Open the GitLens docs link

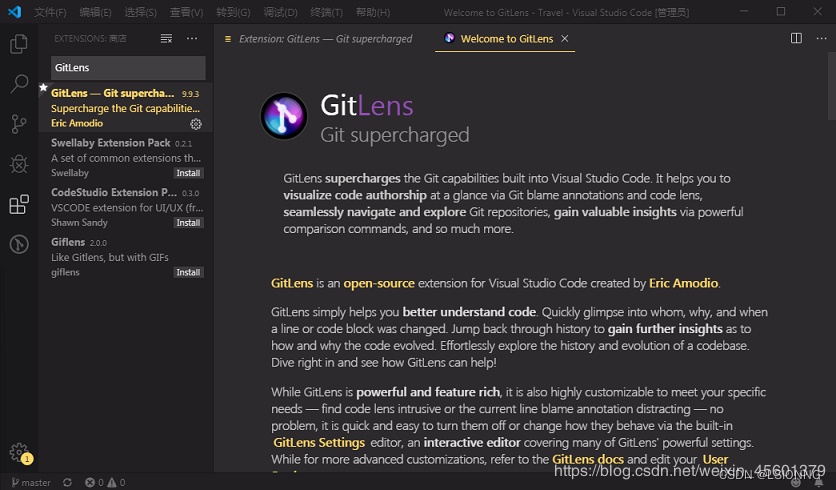pos(588,459)
